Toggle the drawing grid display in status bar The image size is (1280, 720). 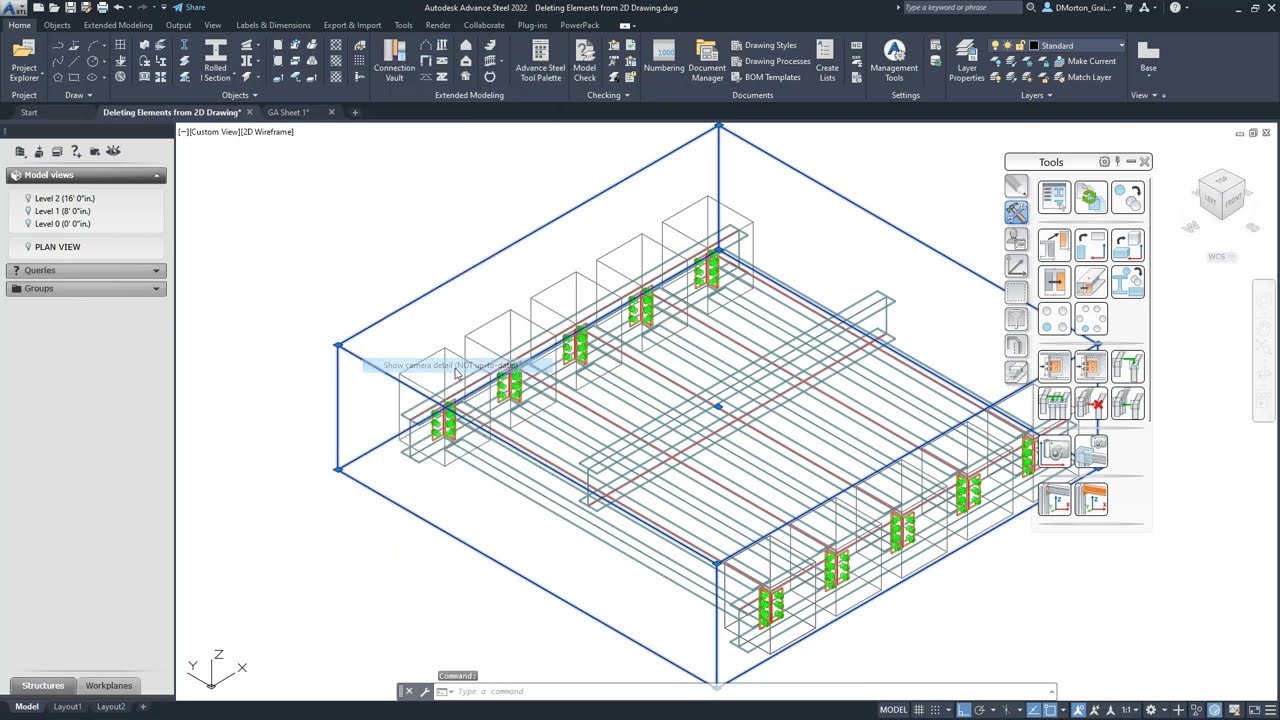point(920,710)
